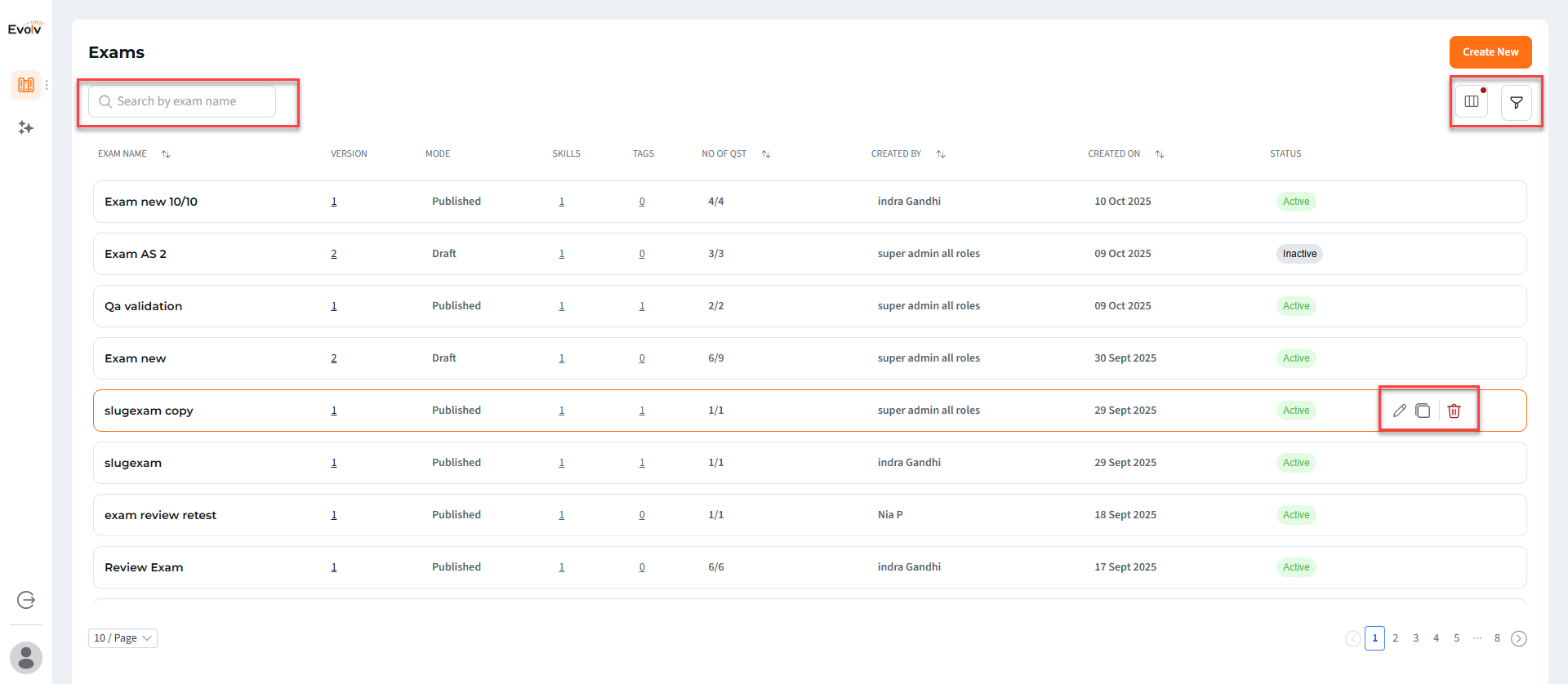
Task: Click 18 Sept 2025 creation date
Action: point(1125,515)
